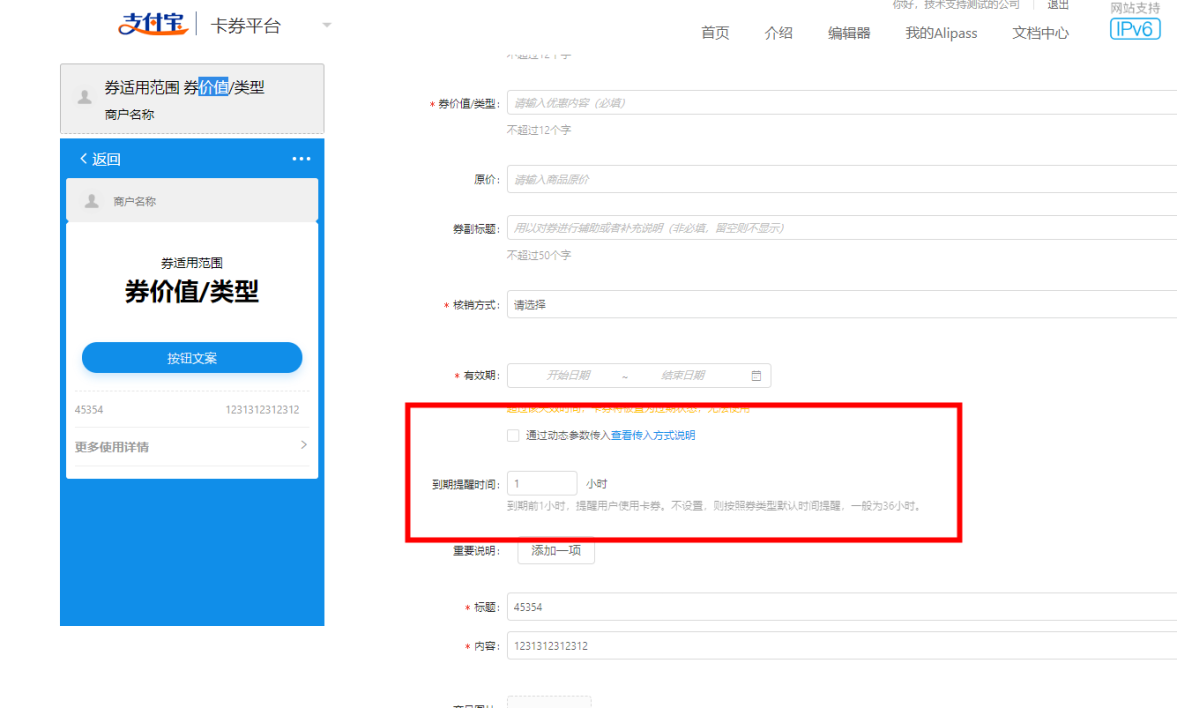
Task: Expand the 更多使用详情 row chevron
Action: (303, 445)
